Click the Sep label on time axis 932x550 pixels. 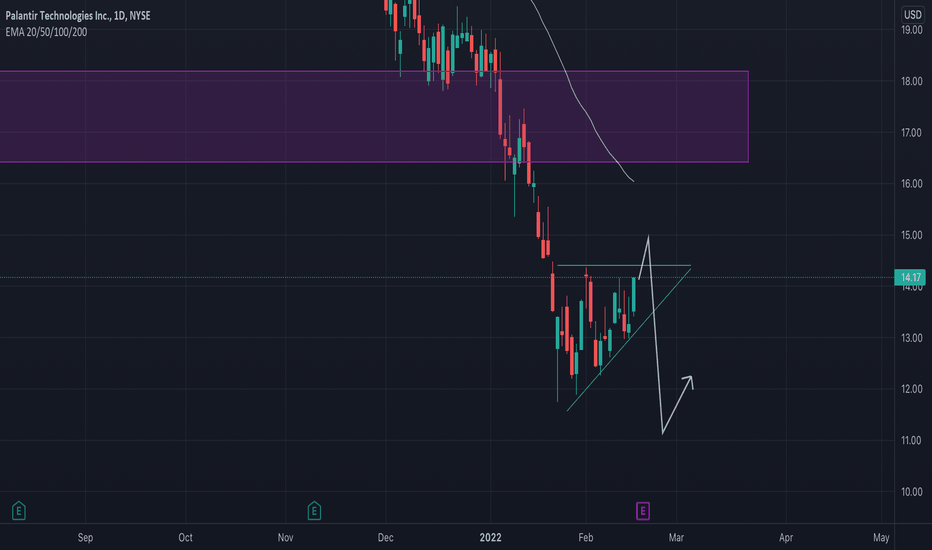pyautogui.click(x=85, y=538)
